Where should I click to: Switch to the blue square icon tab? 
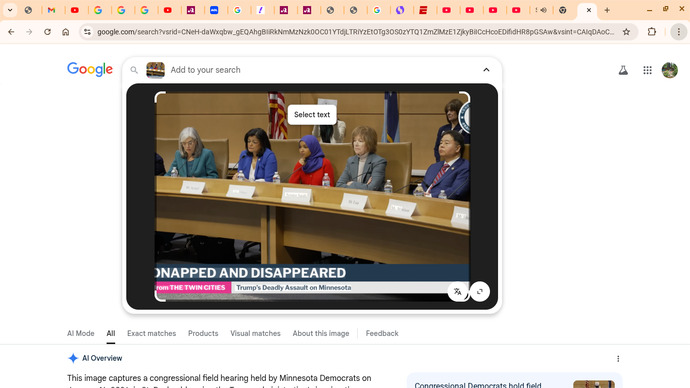[214, 10]
